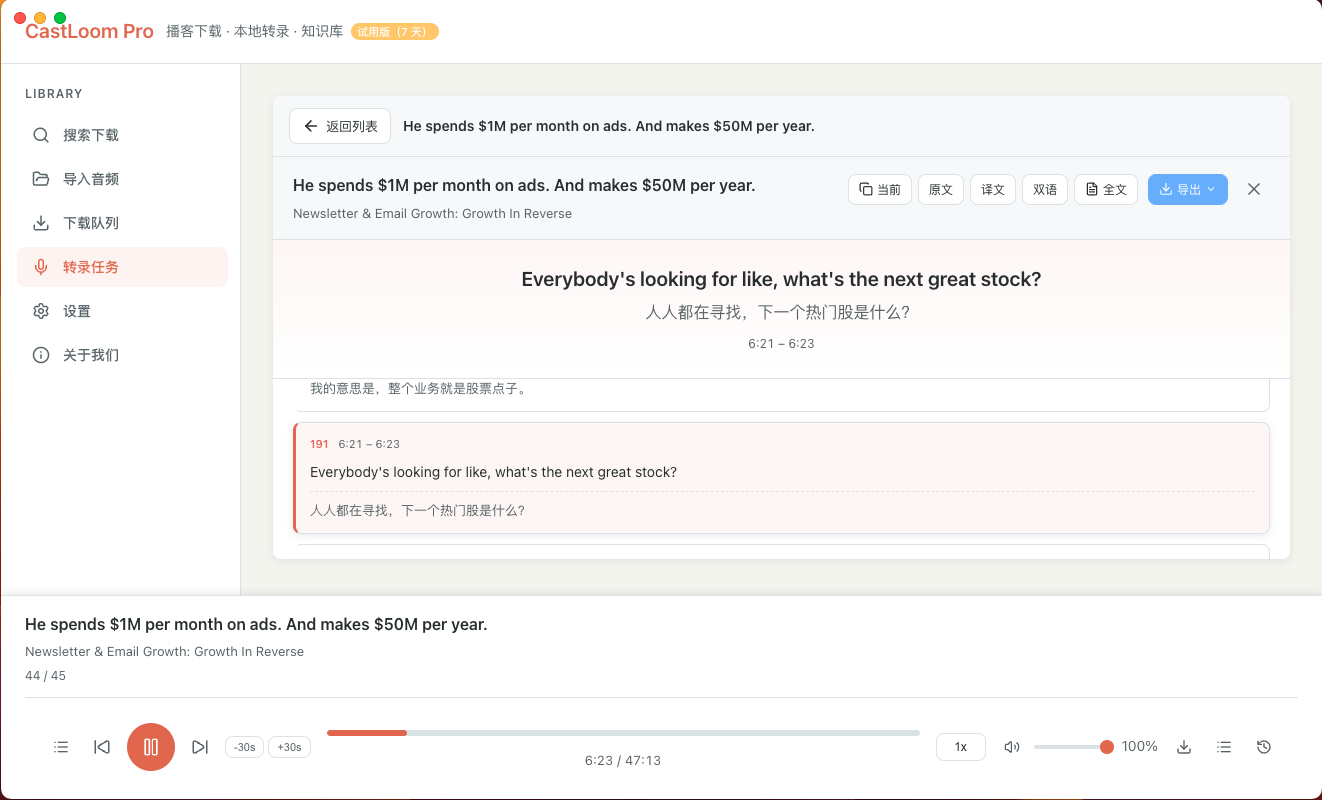Skip to the next track
Viewport: 1322px width, 800px height.
pos(200,747)
